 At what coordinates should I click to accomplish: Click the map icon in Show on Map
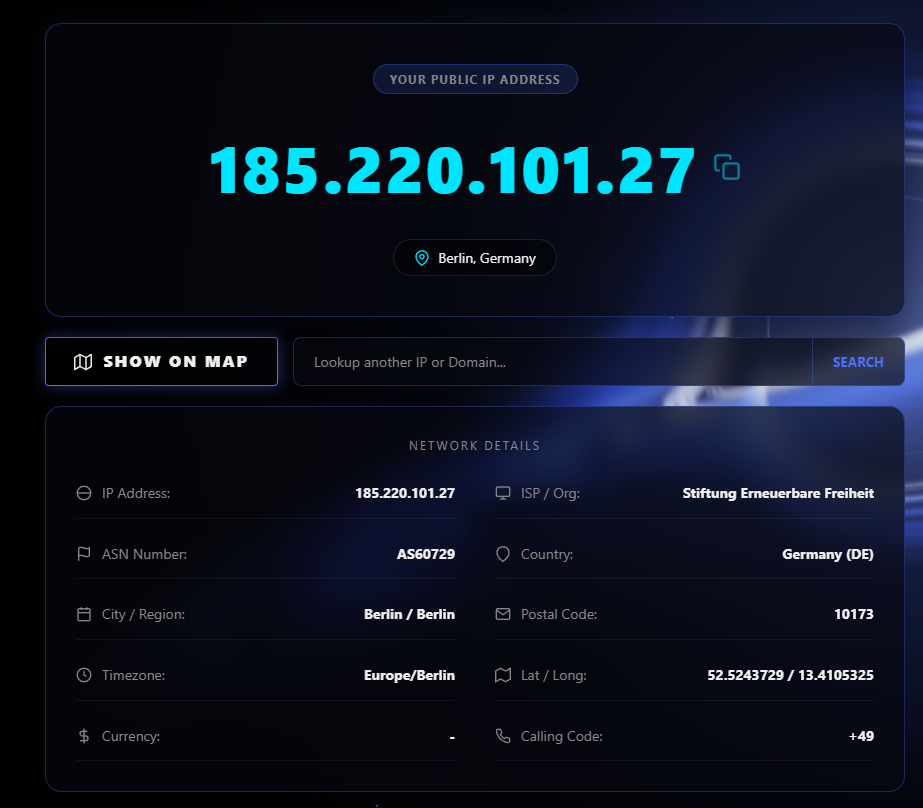coord(83,362)
